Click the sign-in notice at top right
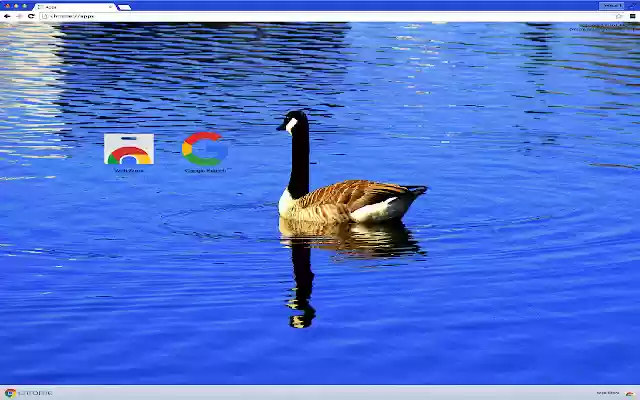The width and height of the screenshot is (640, 400). click(x=604, y=27)
